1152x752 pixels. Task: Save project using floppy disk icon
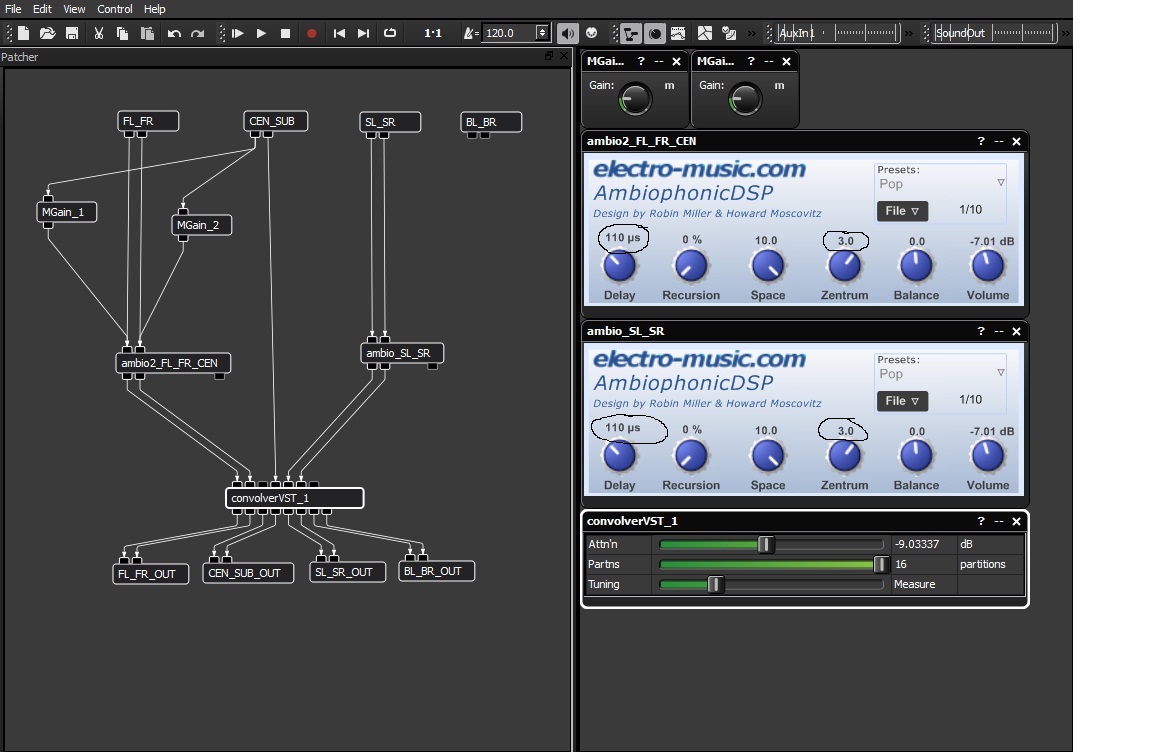[x=72, y=33]
